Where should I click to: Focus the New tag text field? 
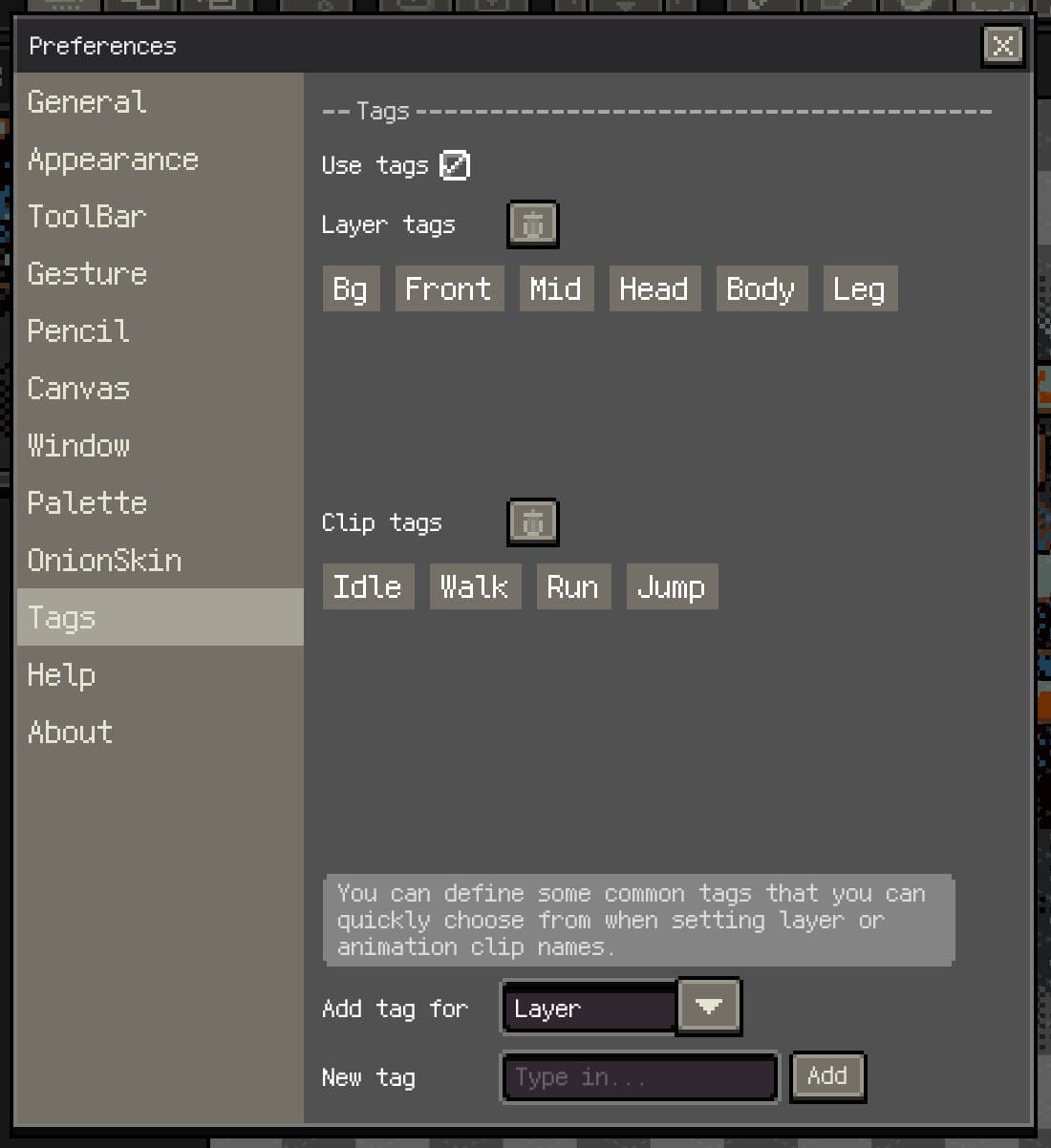coord(640,1077)
